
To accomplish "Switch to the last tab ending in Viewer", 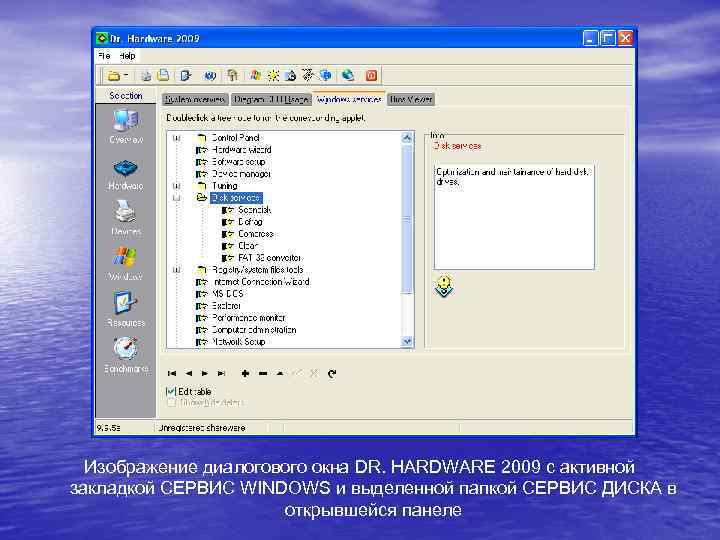I will coord(411,99).
